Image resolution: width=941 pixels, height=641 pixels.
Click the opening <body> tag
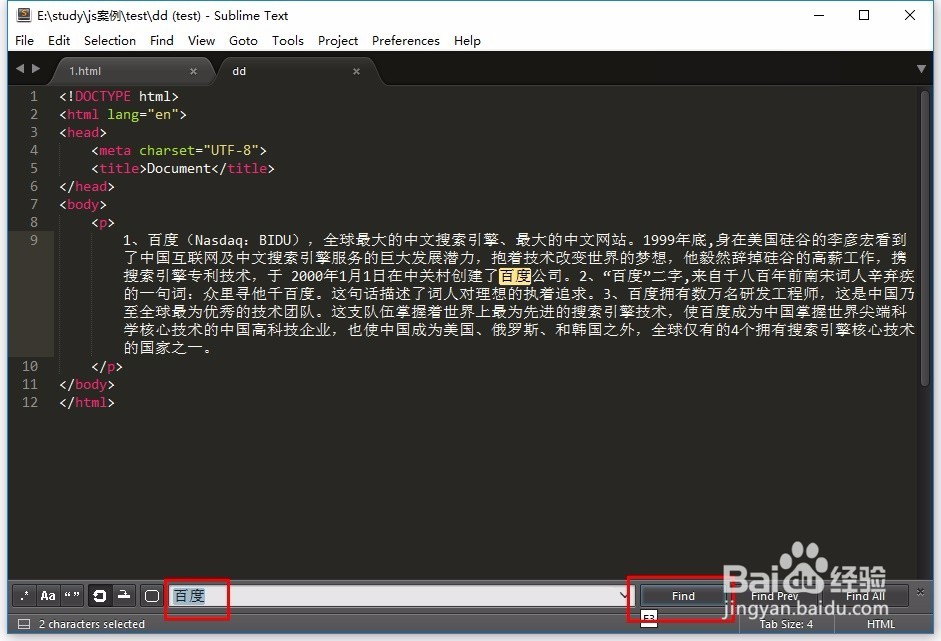[83, 204]
